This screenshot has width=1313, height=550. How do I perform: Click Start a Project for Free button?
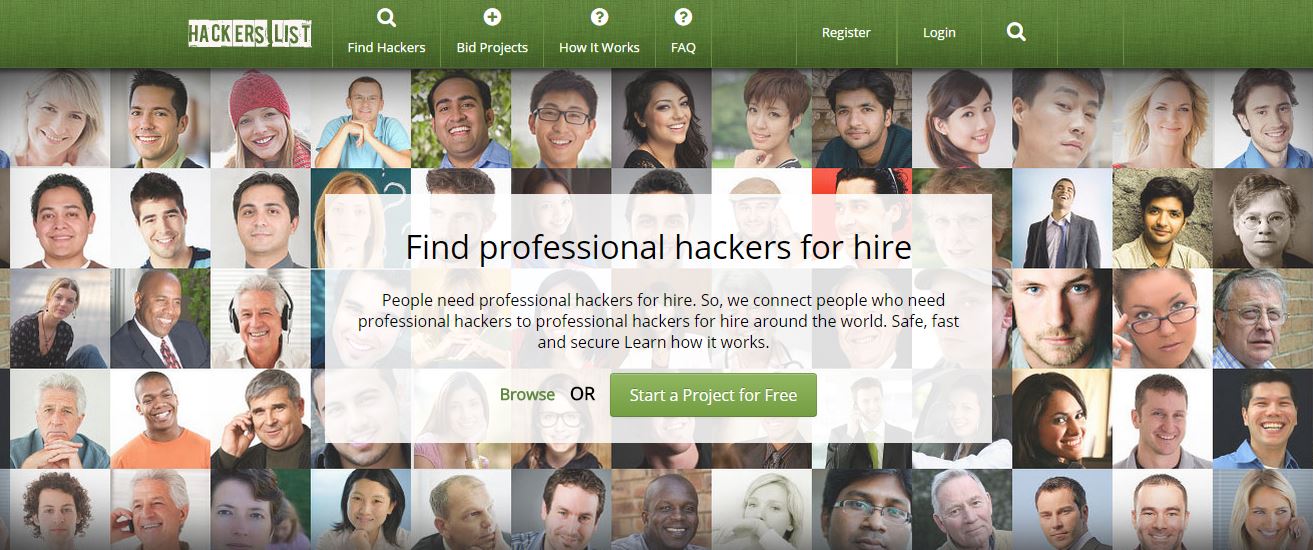pos(713,395)
